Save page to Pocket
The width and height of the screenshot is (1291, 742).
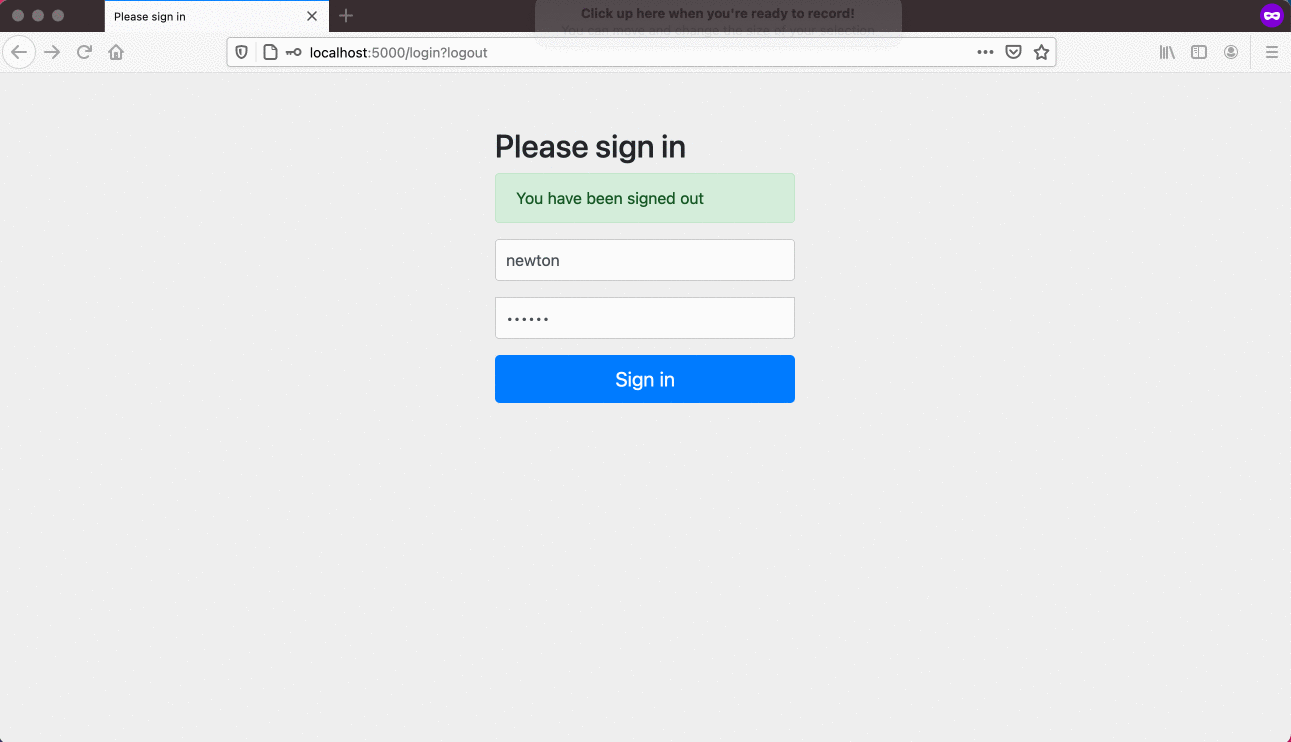[x=1013, y=52]
